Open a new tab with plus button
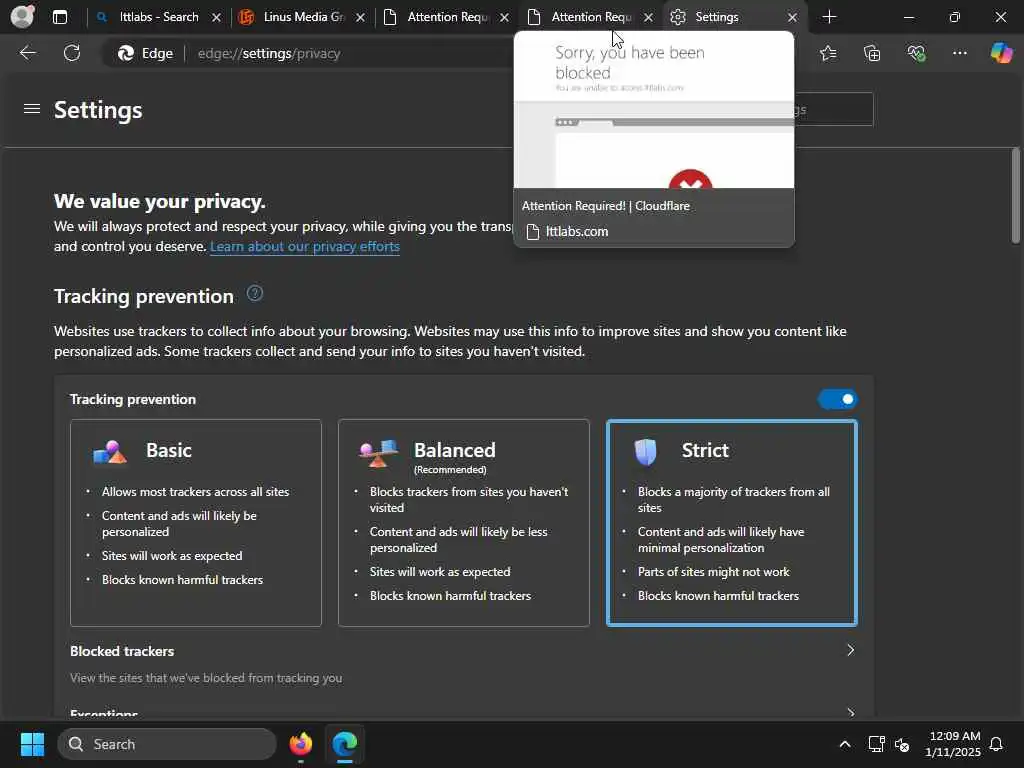Viewport: 1024px width, 768px height. [x=829, y=17]
